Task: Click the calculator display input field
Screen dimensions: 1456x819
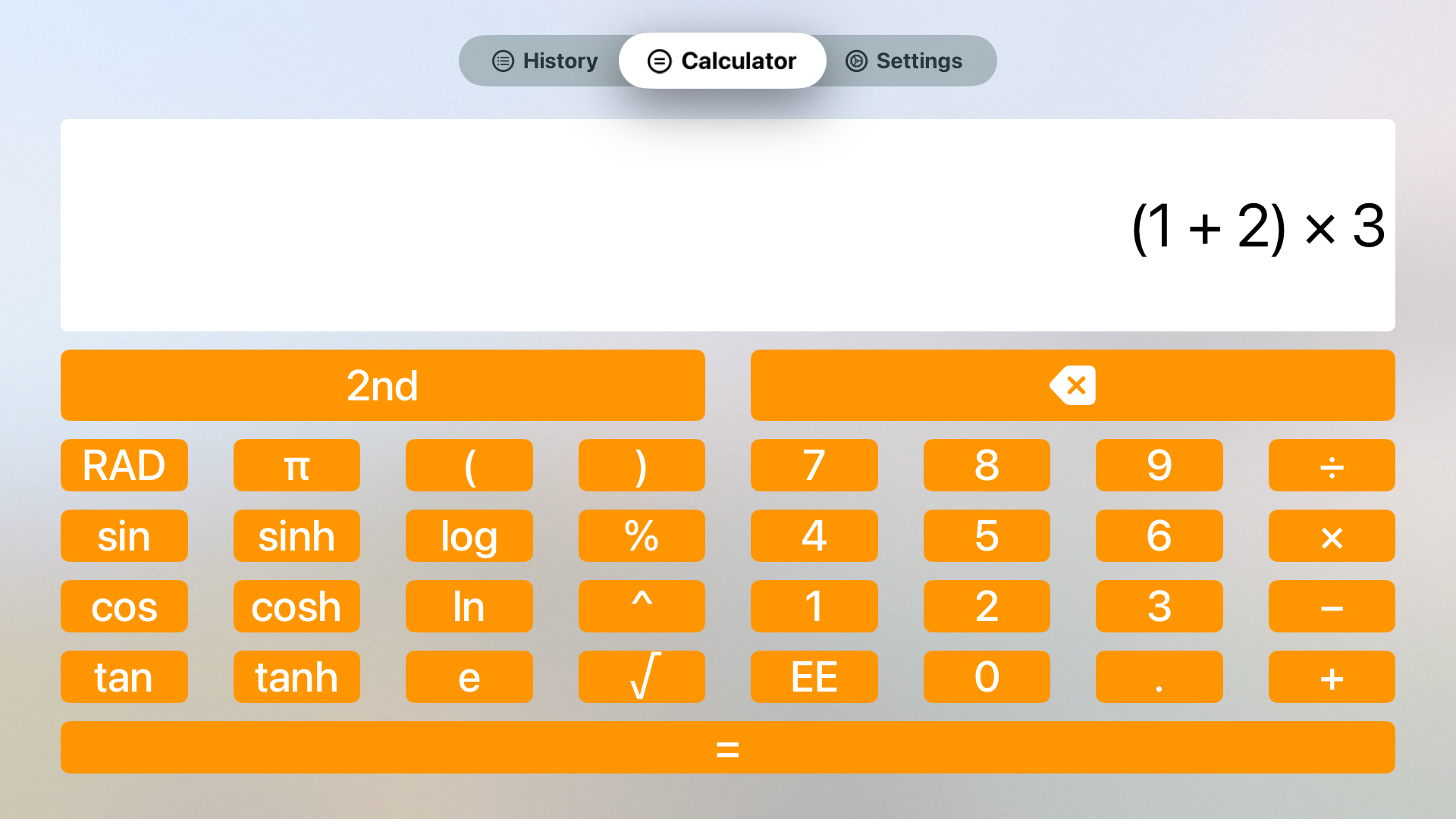Action: tap(728, 224)
